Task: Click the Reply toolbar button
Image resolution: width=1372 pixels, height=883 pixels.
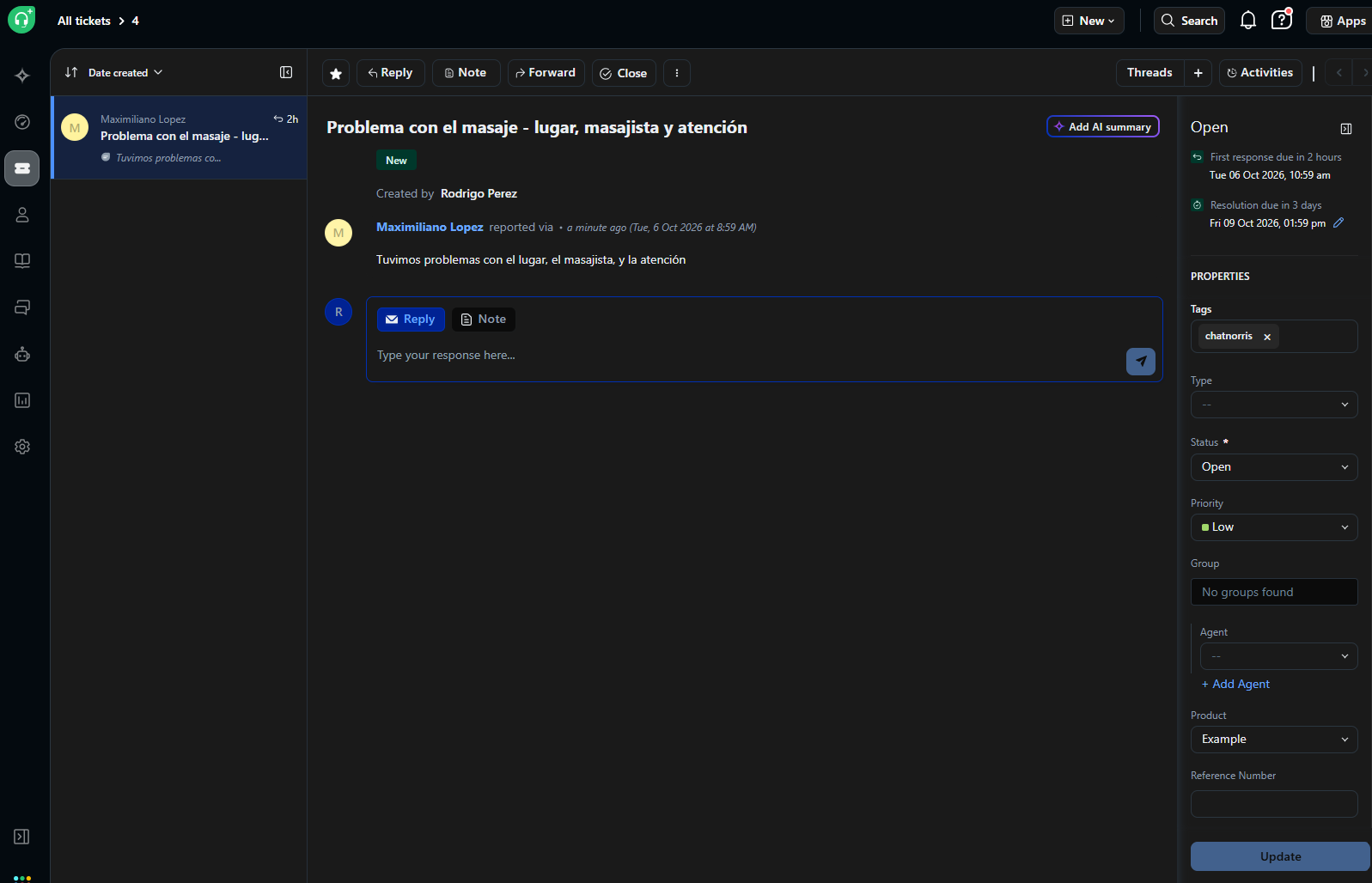Action: [x=390, y=73]
